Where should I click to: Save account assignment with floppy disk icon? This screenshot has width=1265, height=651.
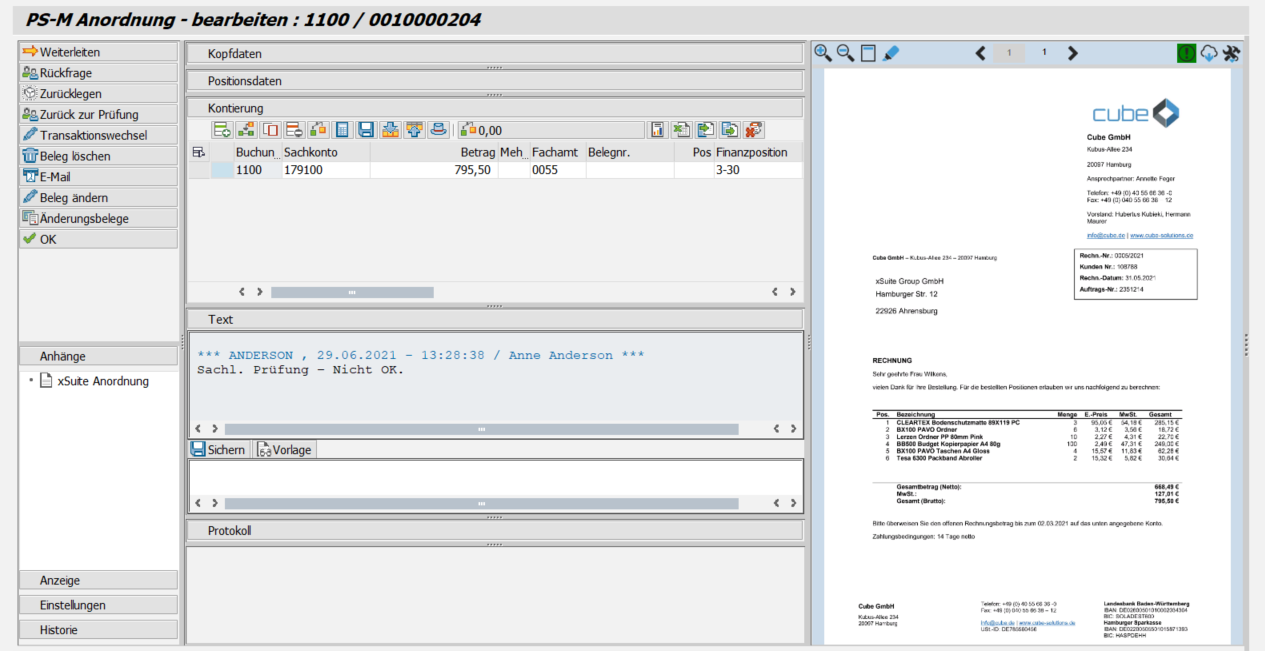[x=366, y=130]
